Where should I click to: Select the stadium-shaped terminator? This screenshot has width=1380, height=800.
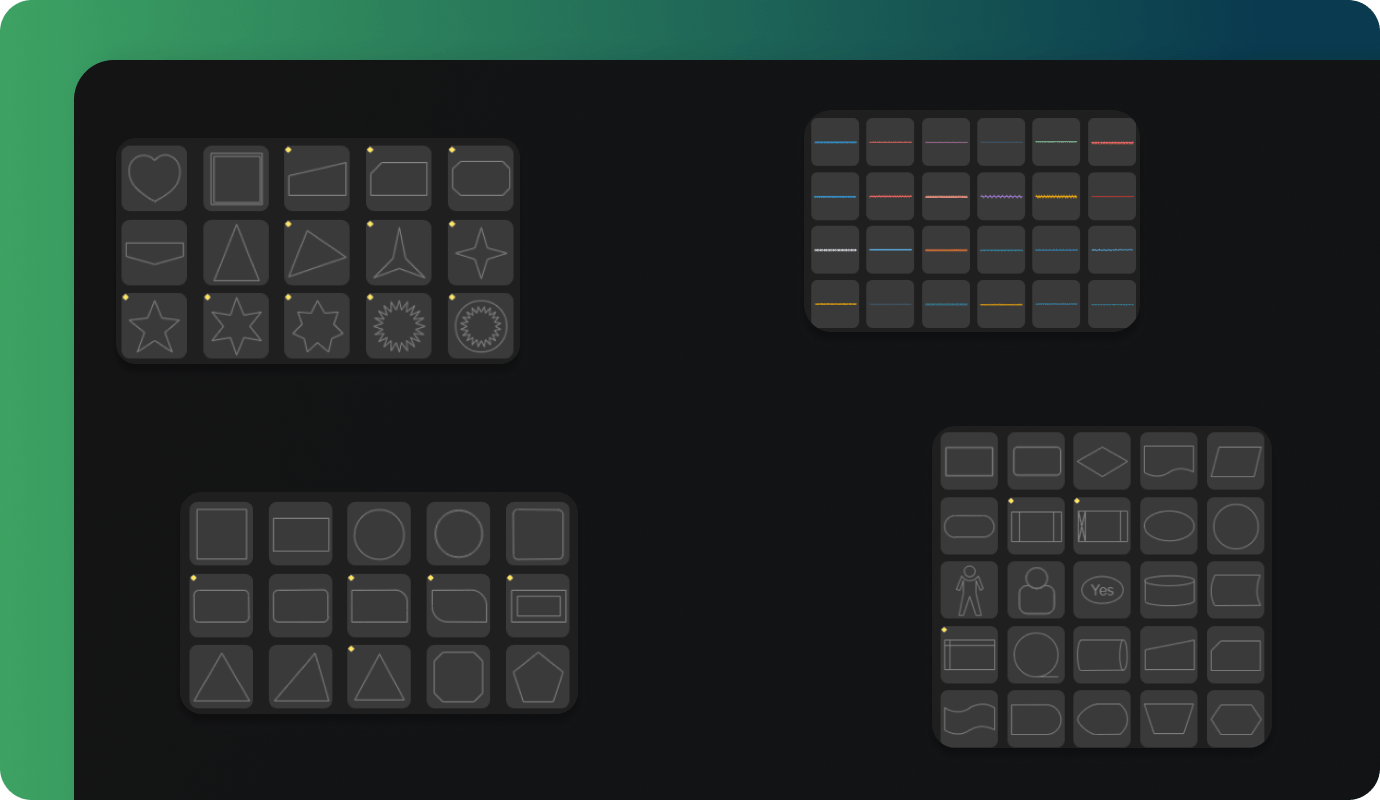point(969,526)
